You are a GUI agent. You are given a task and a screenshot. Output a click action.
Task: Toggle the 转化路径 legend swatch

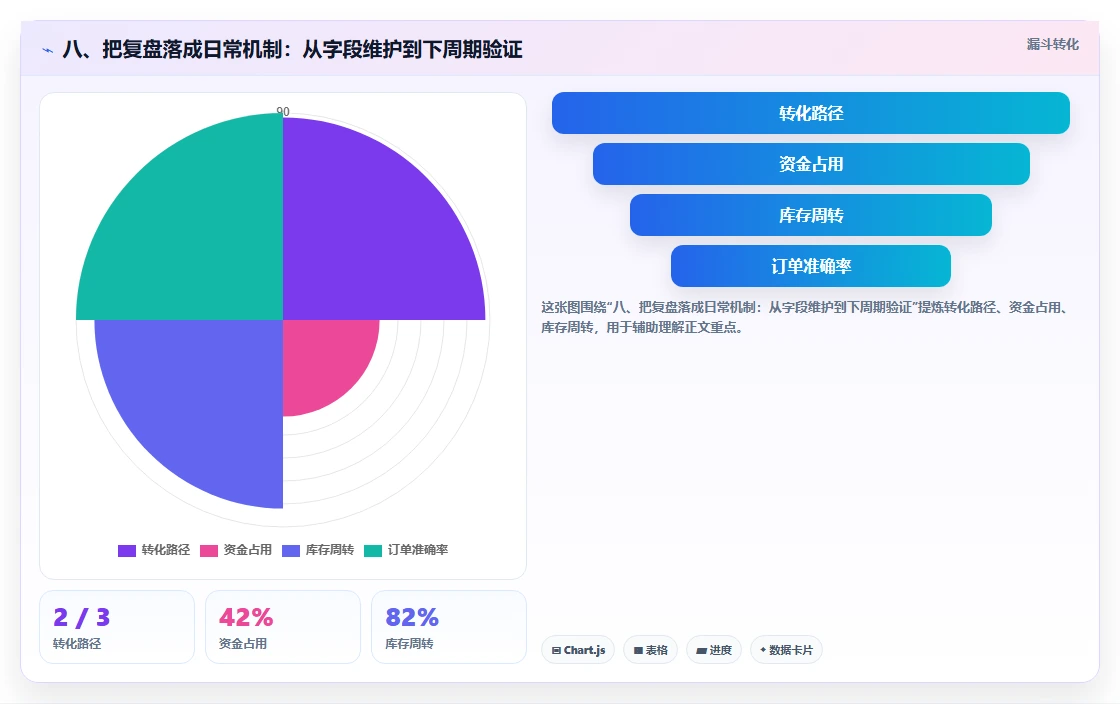127,550
